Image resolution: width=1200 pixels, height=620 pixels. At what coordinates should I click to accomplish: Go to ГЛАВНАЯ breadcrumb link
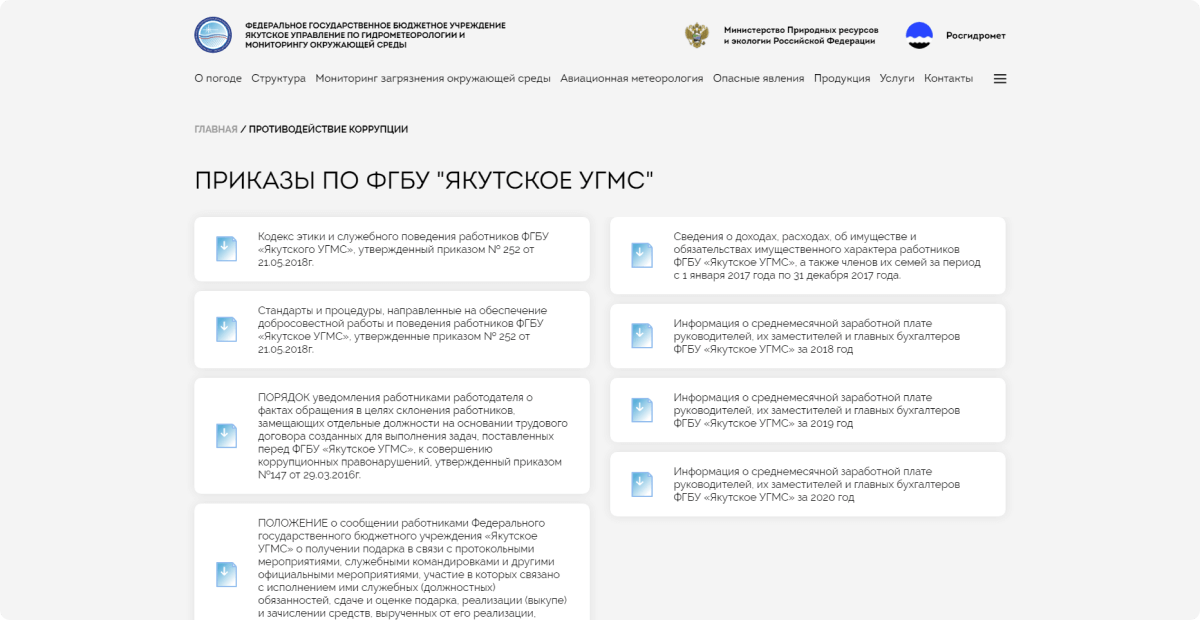216,129
